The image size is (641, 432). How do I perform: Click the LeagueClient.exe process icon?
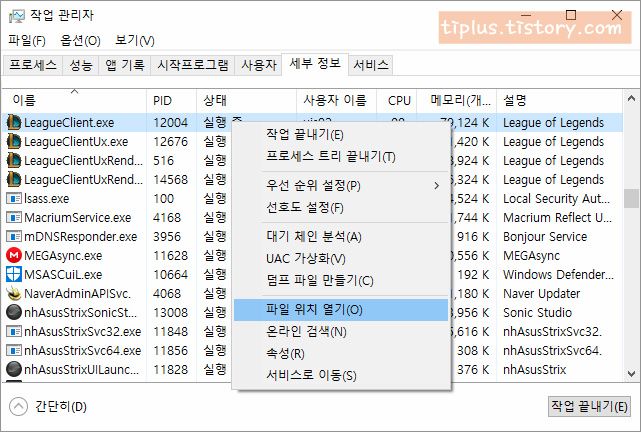pyautogui.click(x=14, y=122)
